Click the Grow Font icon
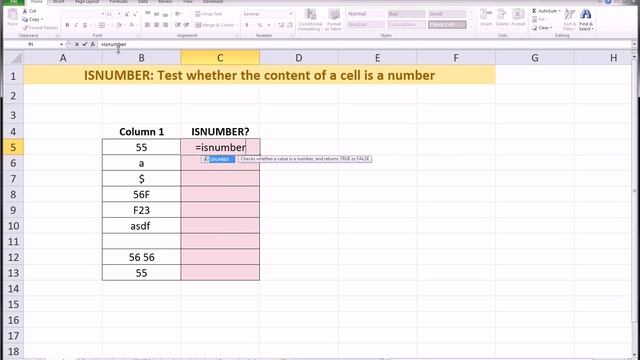 pos(127,14)
